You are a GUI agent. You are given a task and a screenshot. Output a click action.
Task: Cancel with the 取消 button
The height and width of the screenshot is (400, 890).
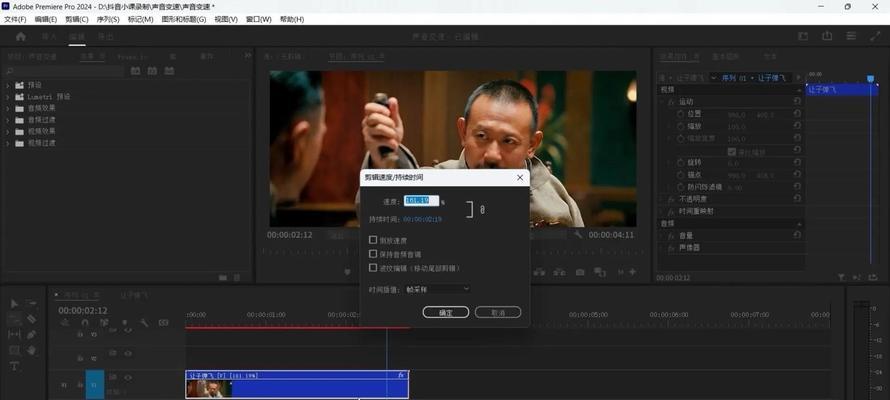tap(498, 313)
